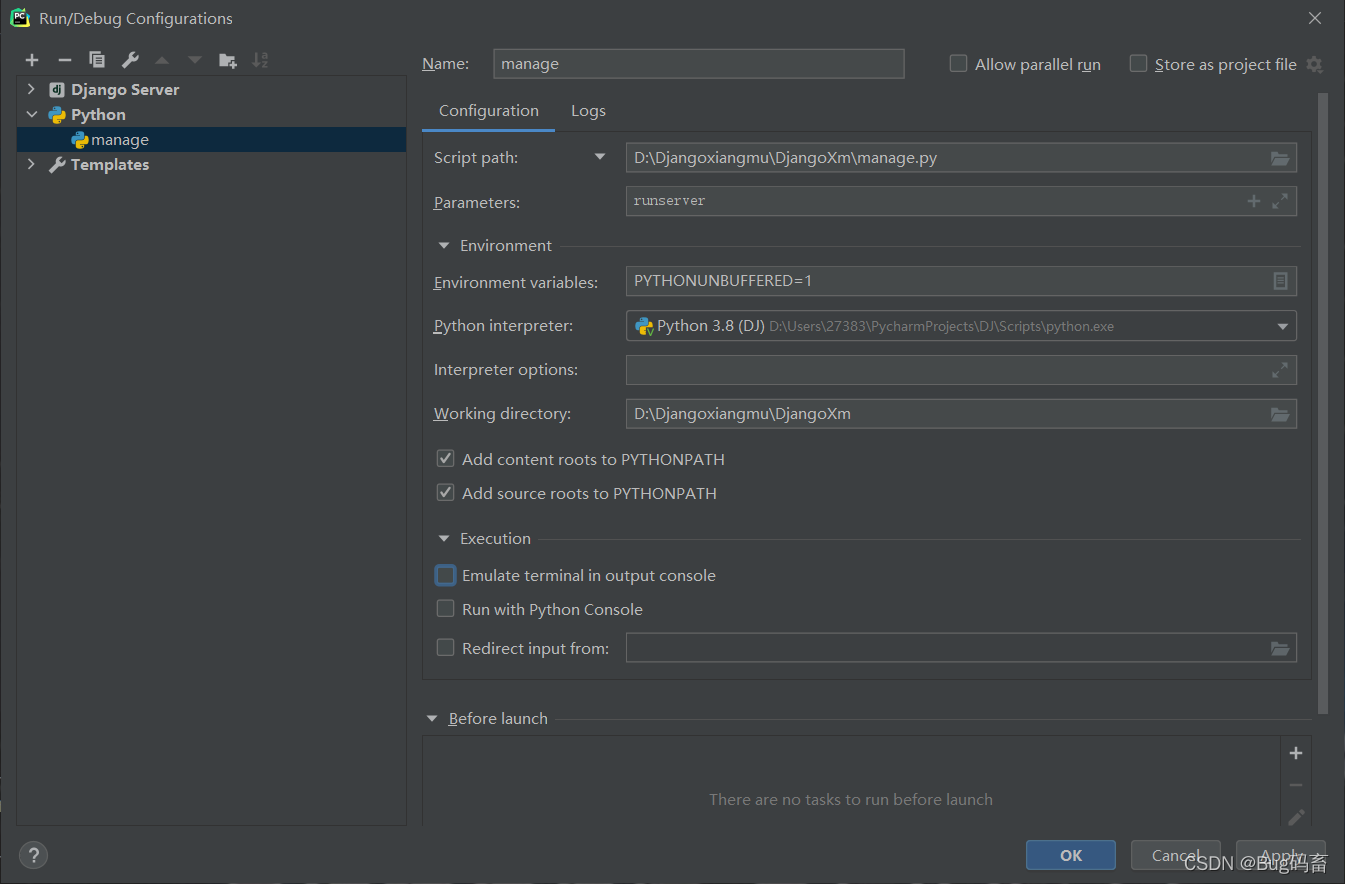Toggle Allow parallel run checkbox
The image size is (1345, 884).
[958, 64]
